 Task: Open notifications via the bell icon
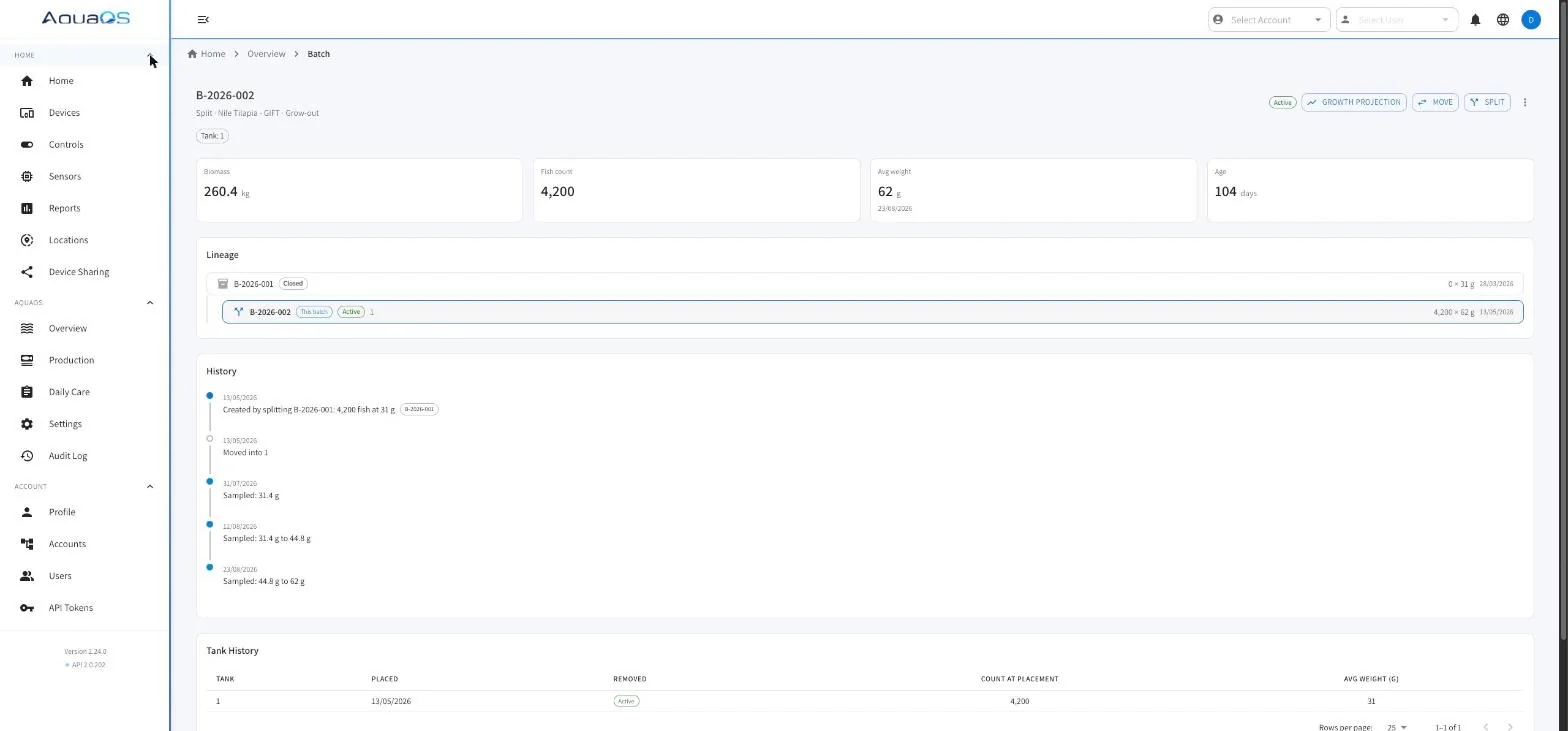1475,20
